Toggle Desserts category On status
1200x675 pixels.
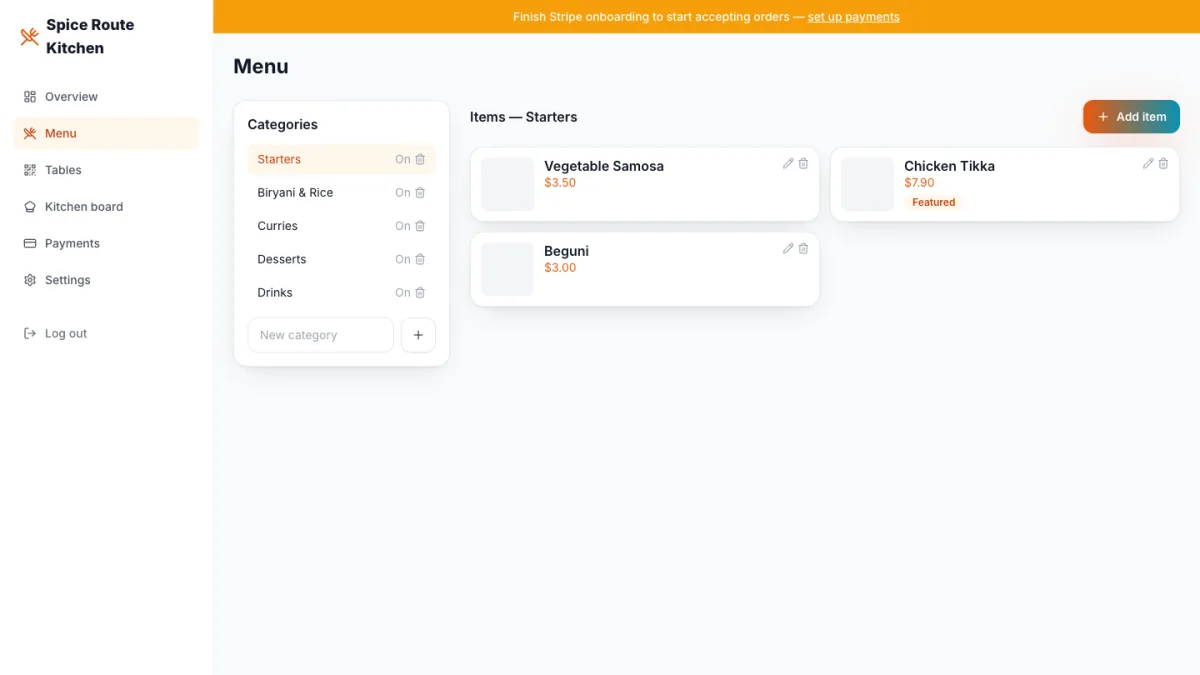[x=403, y=259]
